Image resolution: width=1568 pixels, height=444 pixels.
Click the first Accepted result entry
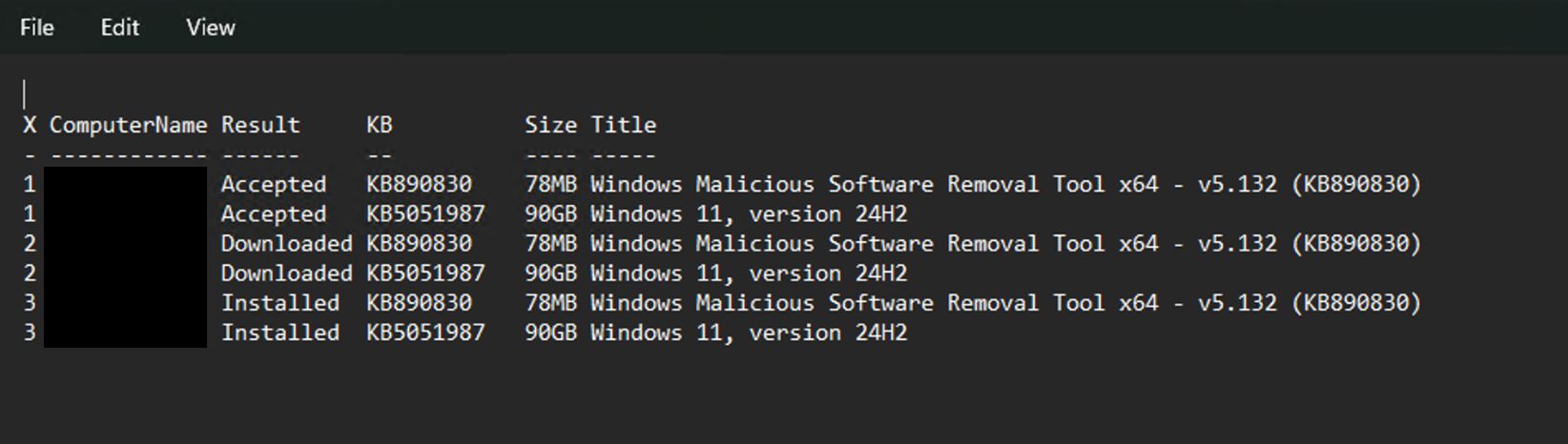[274, 184]
